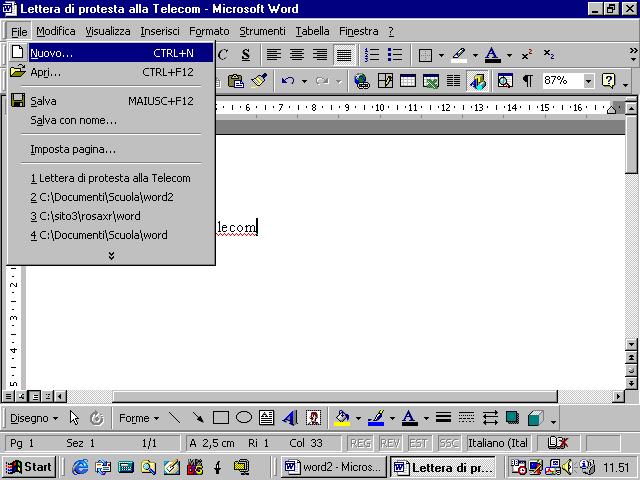Image resolution: width=640 pixels, height=480 pixels.
Task: Open the Document Map icon
Action: [505, 81]
